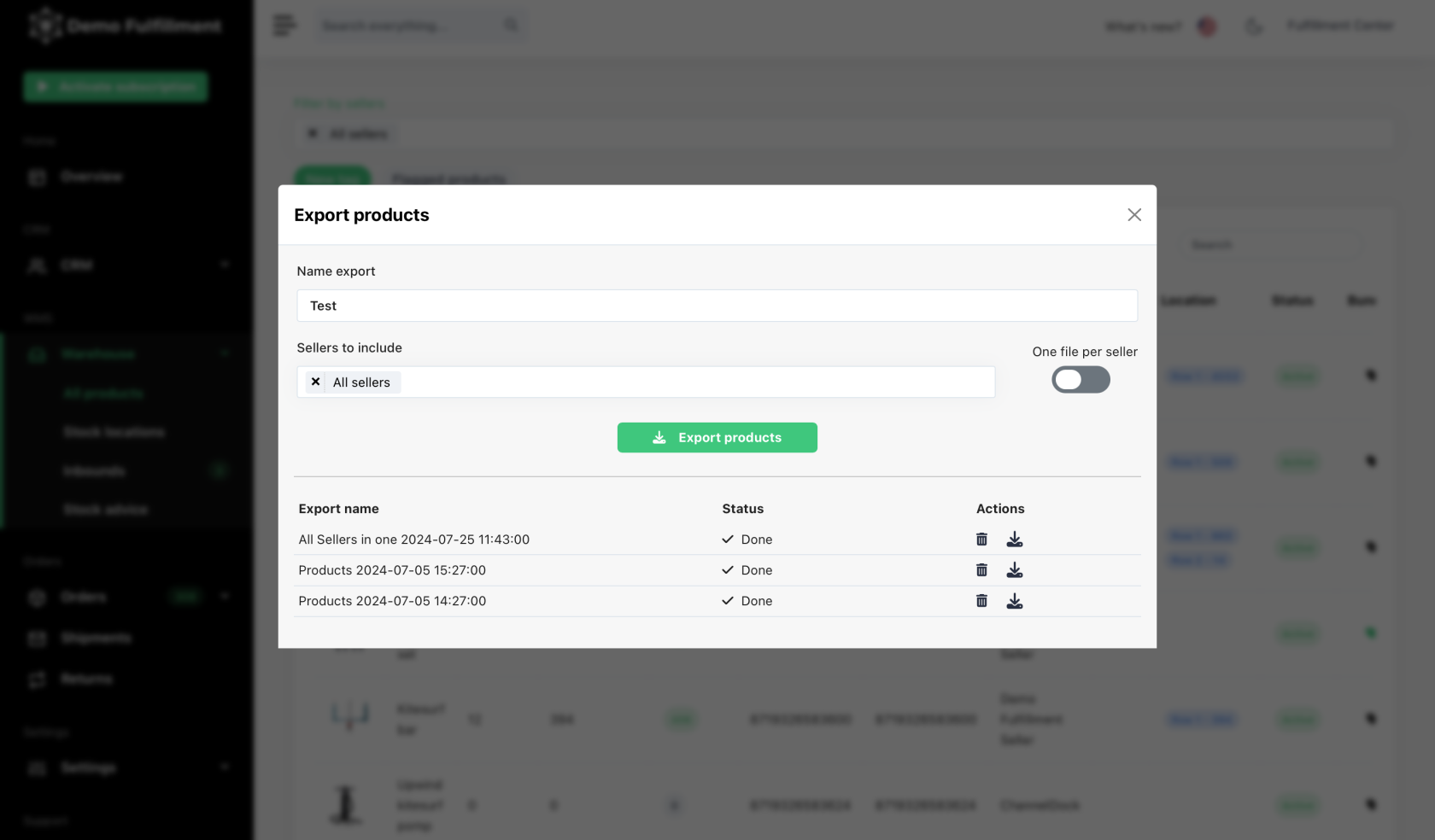Click the Sellers to include field
This screenshot has width=1435, height=840.
tap(646, 382)
